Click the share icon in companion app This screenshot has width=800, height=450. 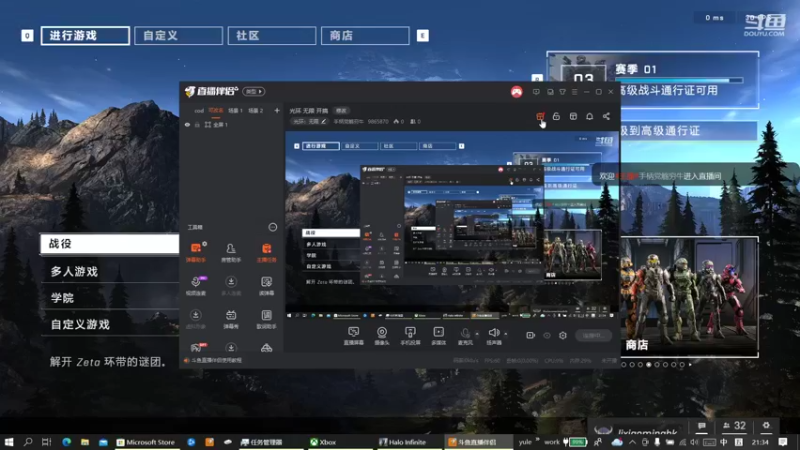[606, 116]
